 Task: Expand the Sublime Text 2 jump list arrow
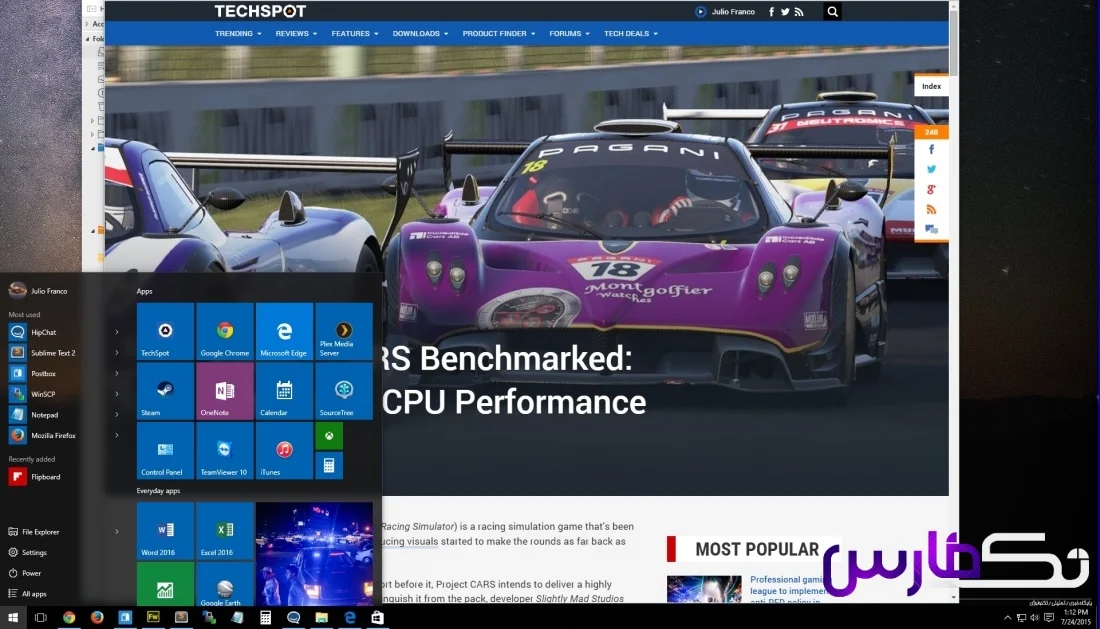pyautogui.click(x=116, y=353)
